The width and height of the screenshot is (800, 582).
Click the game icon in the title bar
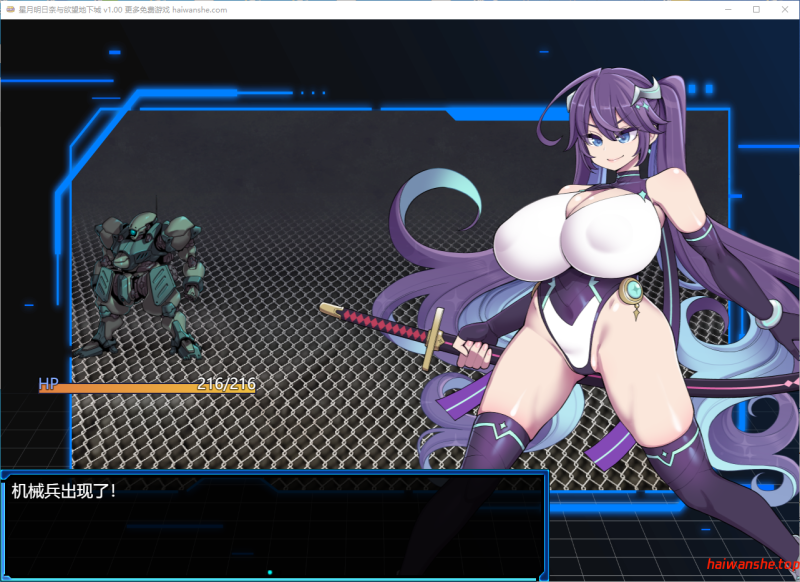(x=10, y=8)
